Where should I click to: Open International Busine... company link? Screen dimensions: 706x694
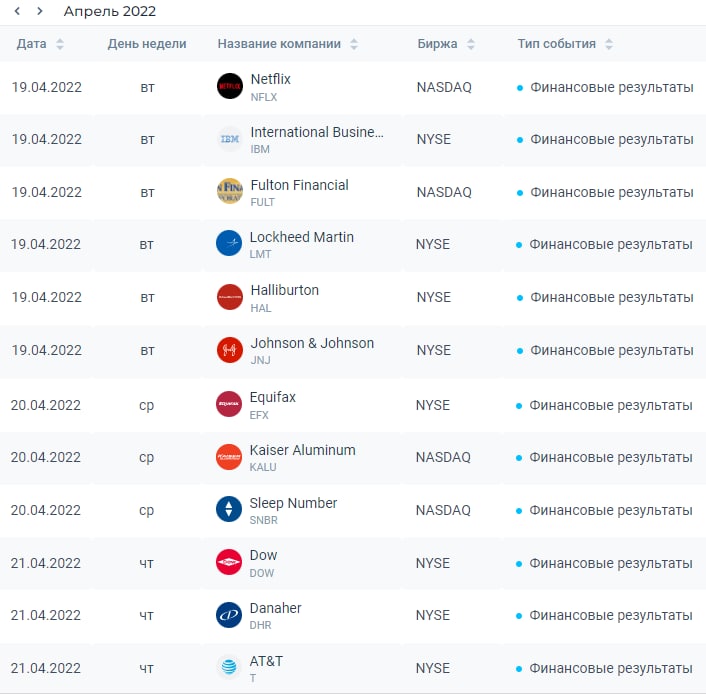[317, 132]
